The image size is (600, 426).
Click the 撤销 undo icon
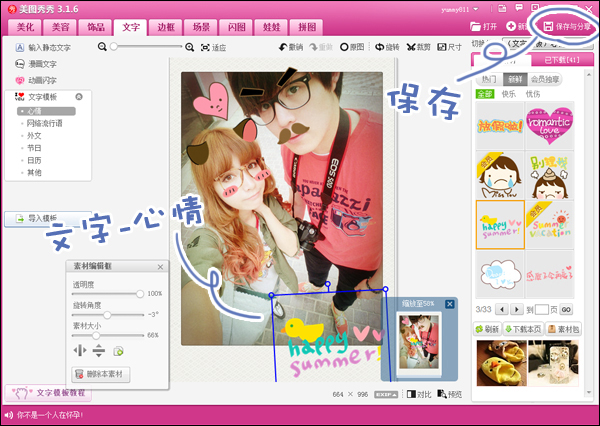291,47
